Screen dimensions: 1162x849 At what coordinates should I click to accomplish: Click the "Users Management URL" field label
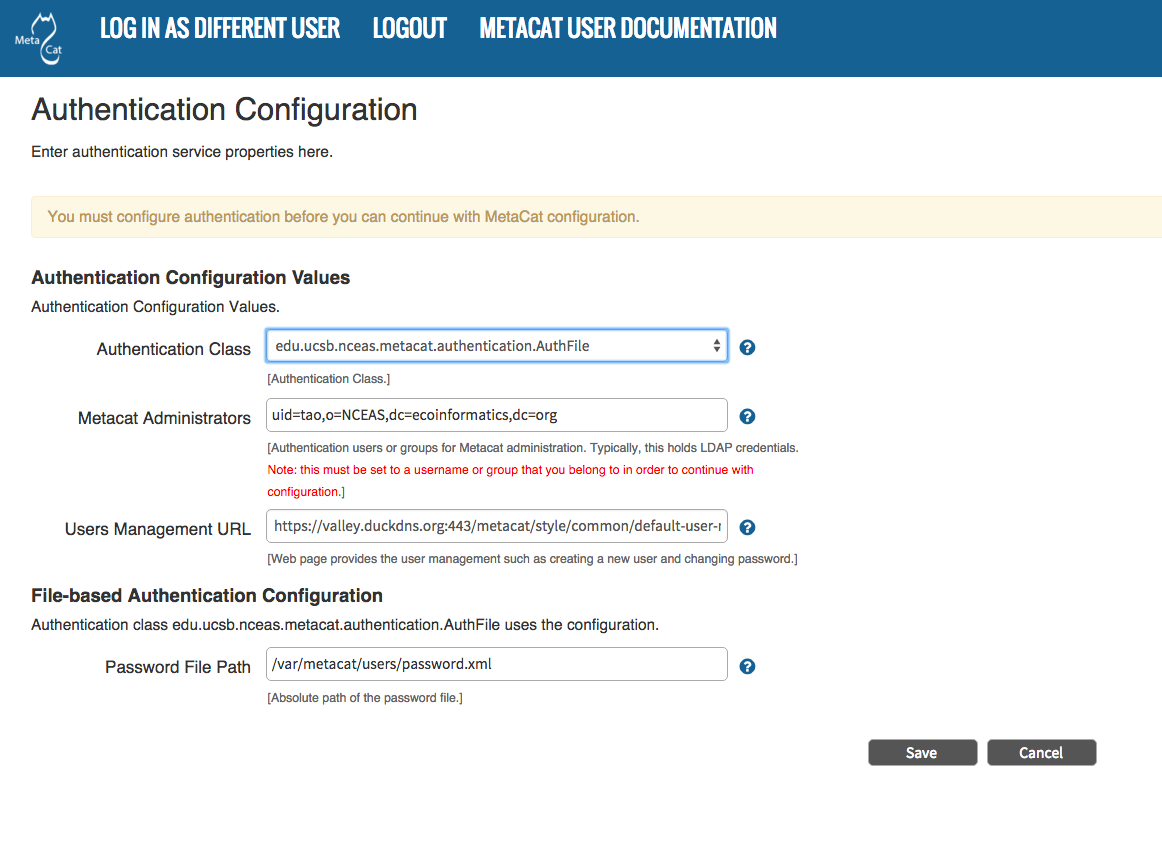(157, 529)
